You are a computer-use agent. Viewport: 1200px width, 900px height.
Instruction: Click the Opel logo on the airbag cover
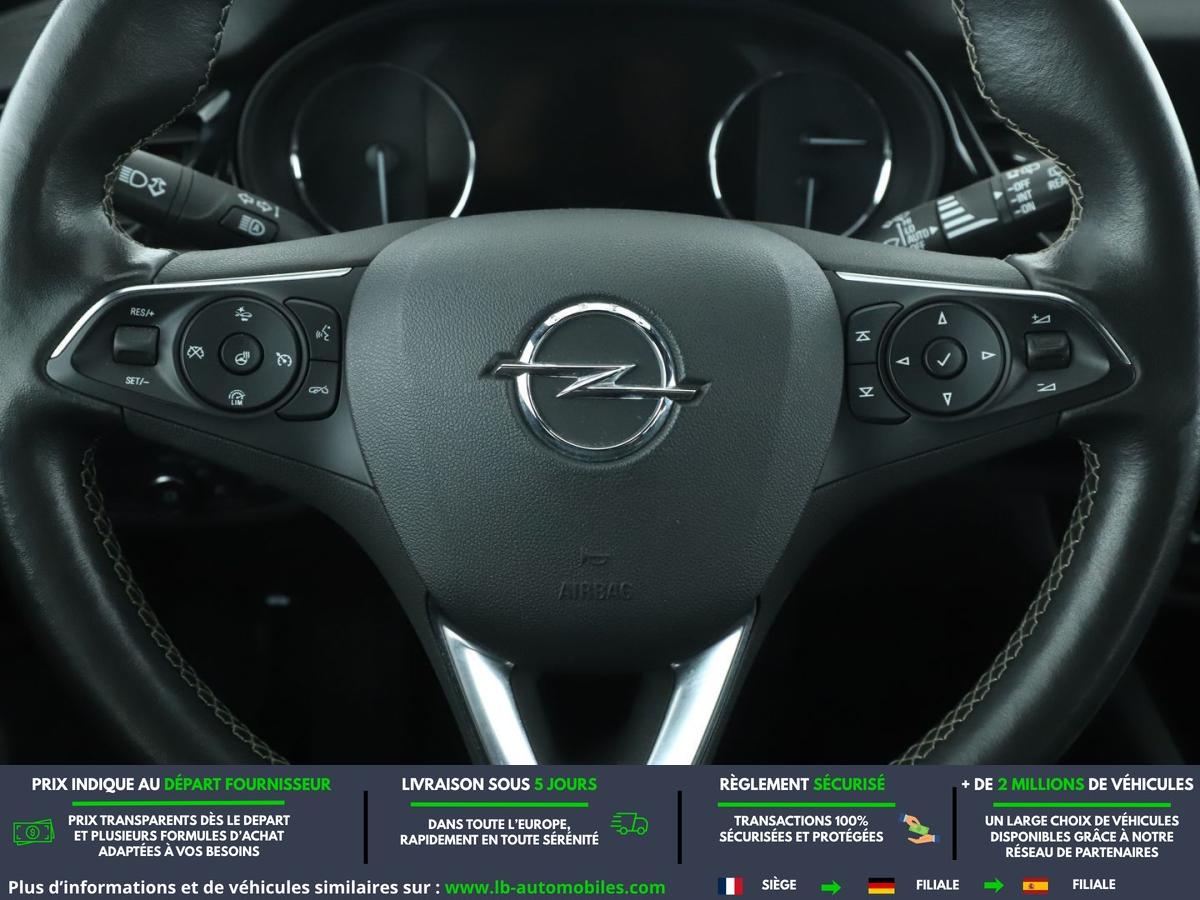[598, 379]
